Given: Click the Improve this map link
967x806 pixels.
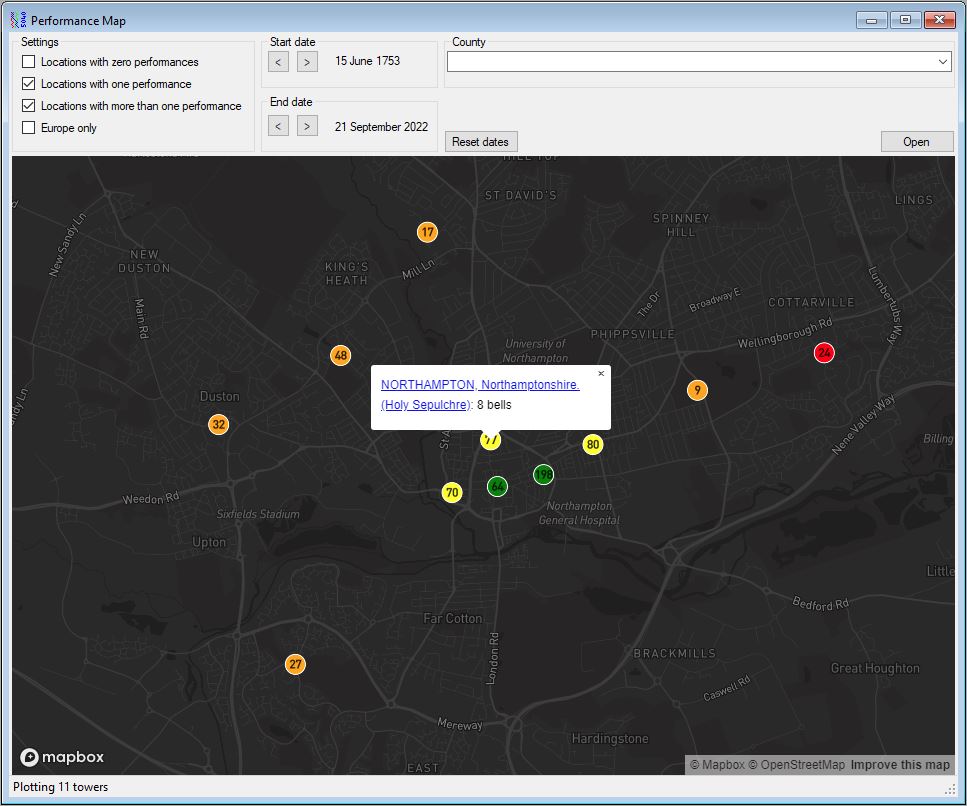Looking at the screenshot, I should tap(900, 765).
